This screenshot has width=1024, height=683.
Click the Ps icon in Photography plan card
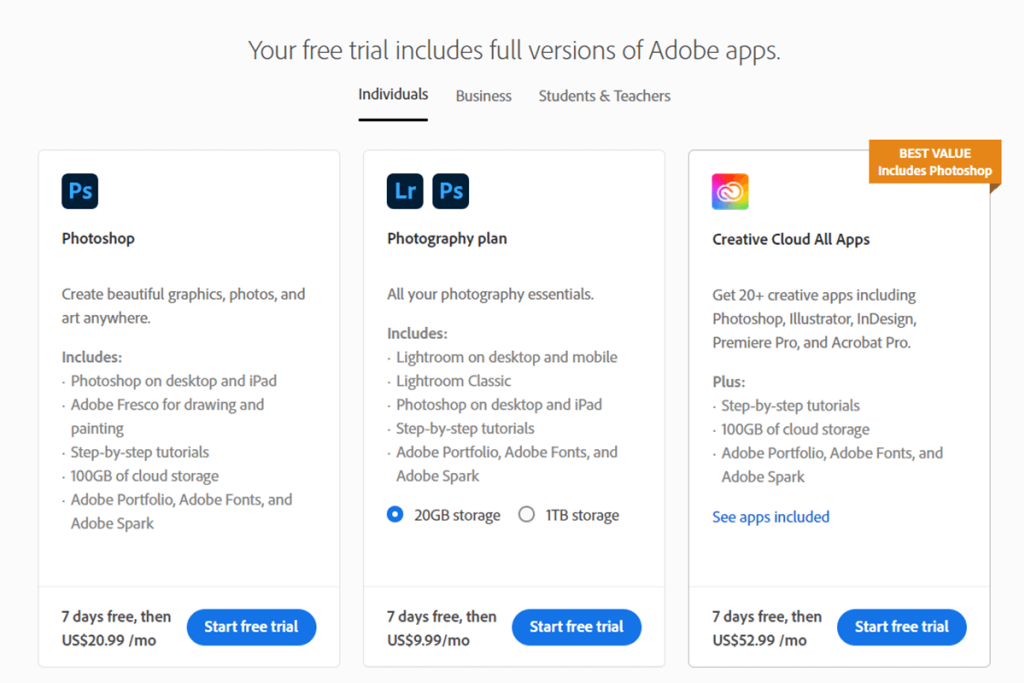click(451, 191)
